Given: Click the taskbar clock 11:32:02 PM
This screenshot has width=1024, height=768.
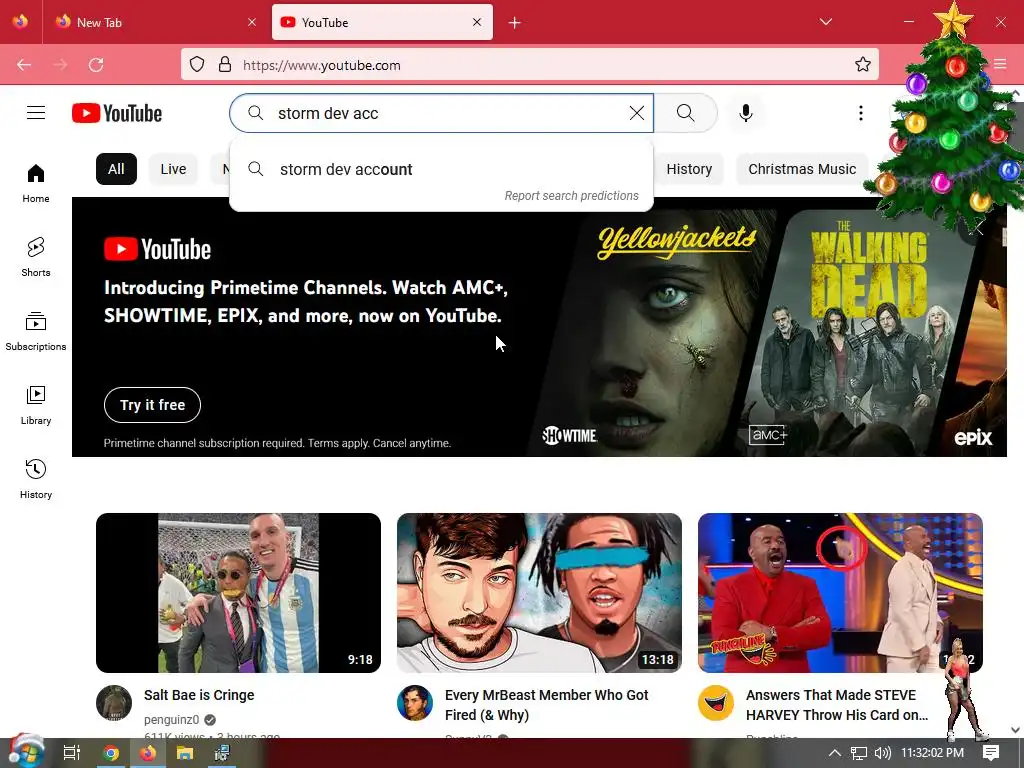Looking at the screenshot, I should click(933, 753).
